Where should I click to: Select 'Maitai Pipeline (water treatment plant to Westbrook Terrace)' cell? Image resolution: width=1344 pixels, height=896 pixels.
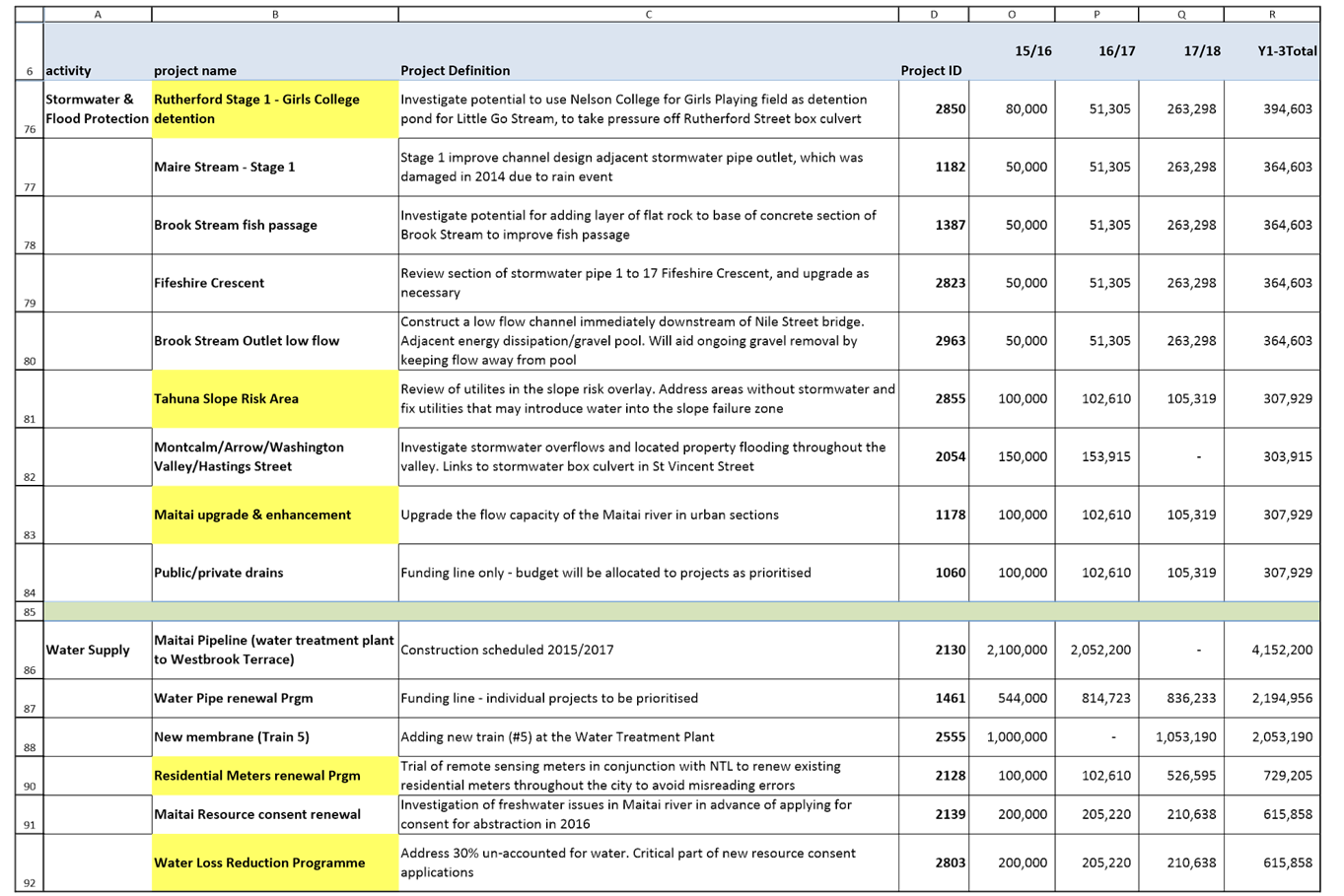275,650
